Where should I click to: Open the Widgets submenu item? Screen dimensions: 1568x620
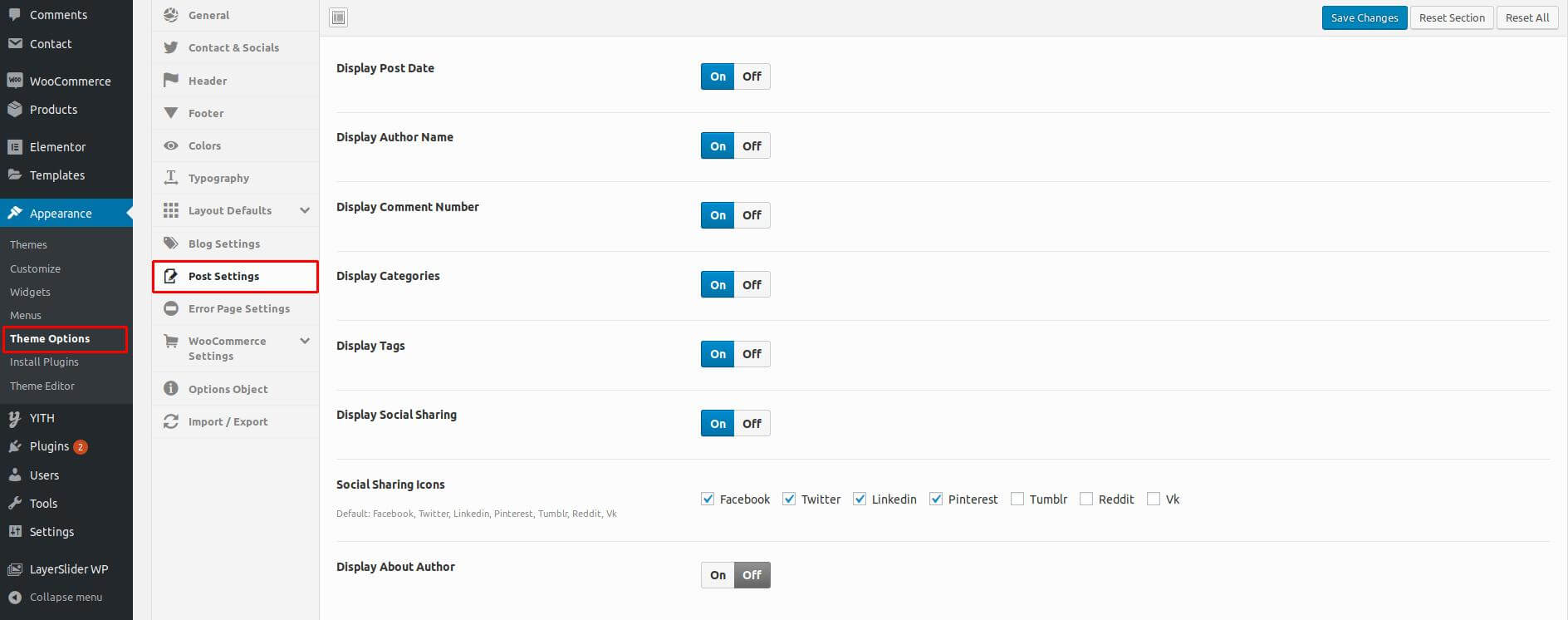tap(30, 292)
